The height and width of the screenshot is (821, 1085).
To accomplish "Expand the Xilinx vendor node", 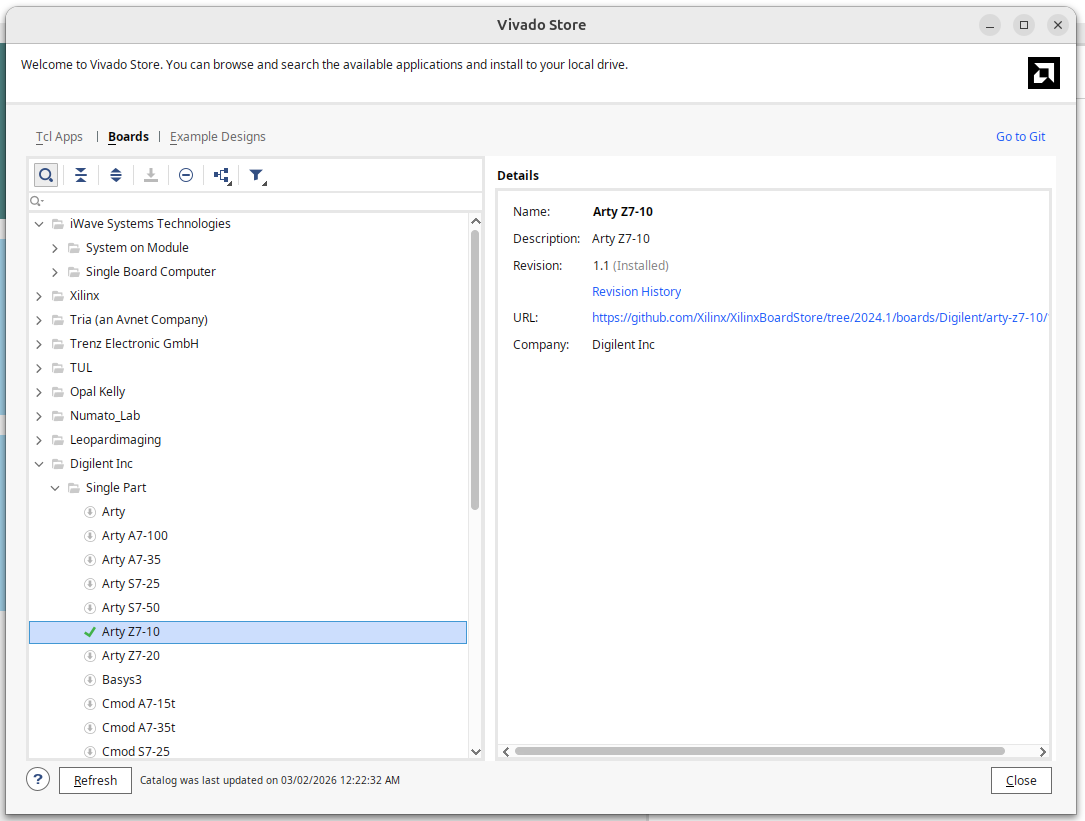I will (40, 296).
